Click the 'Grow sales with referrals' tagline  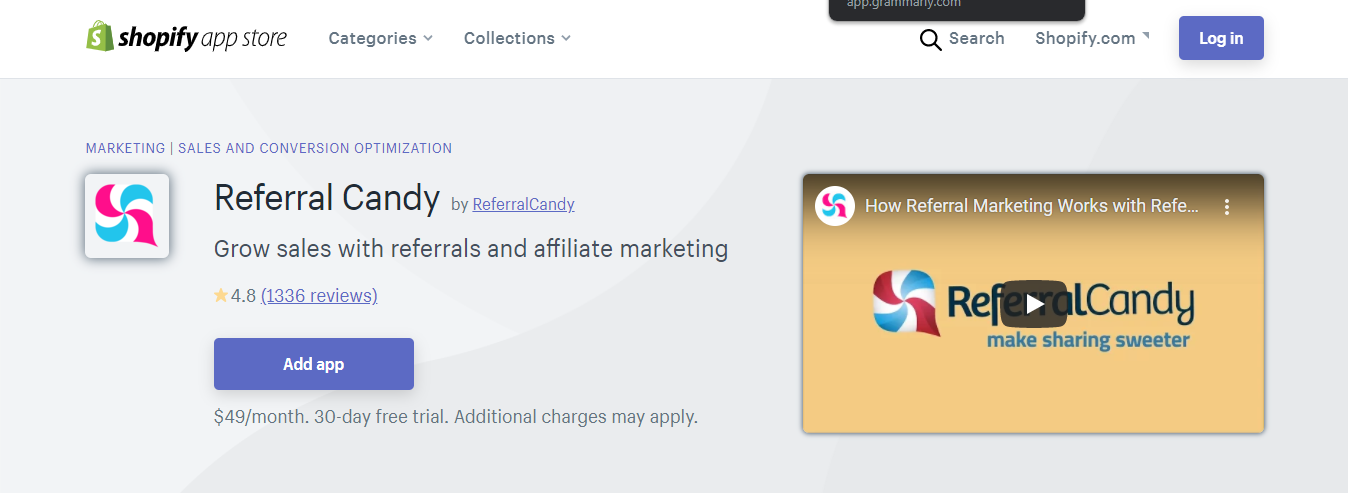471,248
